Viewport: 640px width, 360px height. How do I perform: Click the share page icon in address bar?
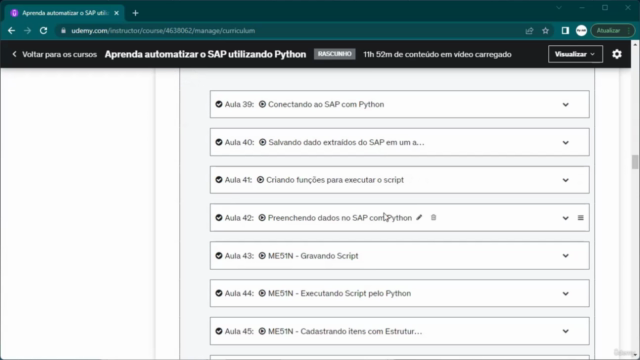pyautogui.click(x=529, y=31)
